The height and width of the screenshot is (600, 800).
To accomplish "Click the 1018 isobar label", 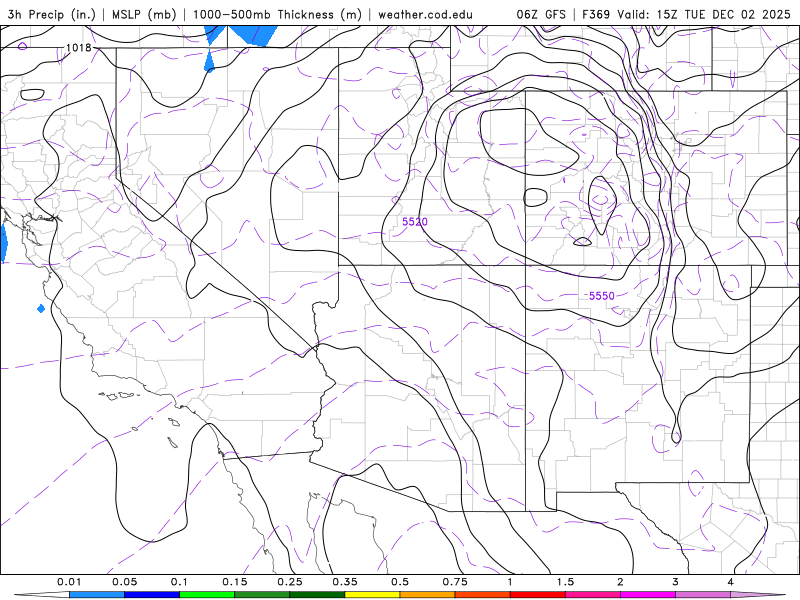I will click(x=79, y=47).
